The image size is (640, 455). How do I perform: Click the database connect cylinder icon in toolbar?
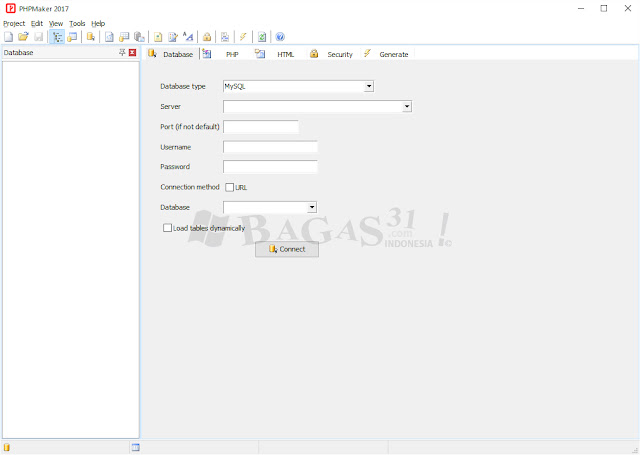point(91,37)
